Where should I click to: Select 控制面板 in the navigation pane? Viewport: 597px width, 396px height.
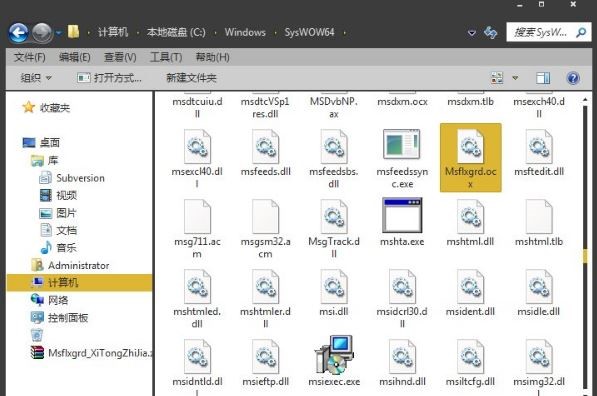coord(68,318)
